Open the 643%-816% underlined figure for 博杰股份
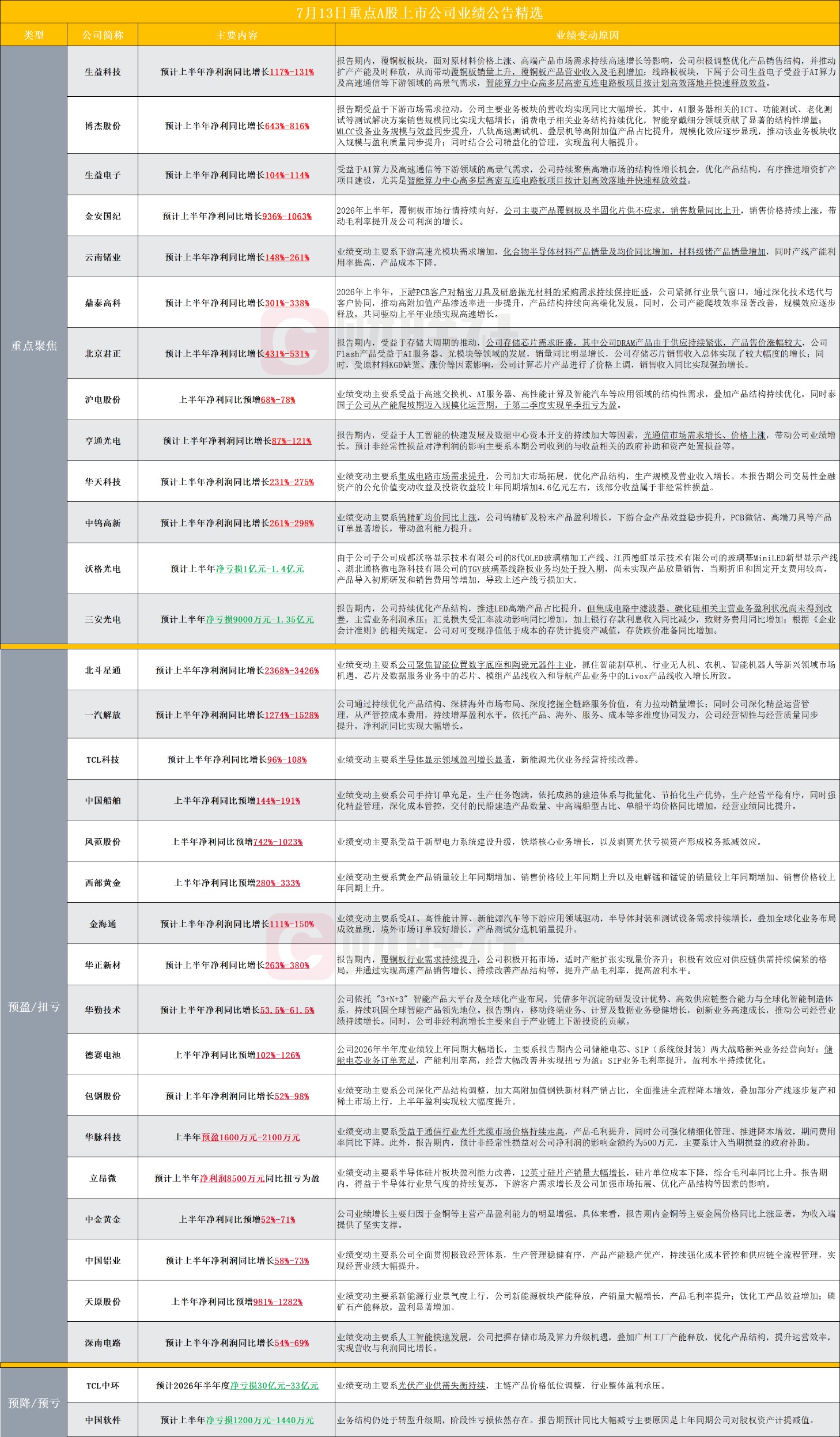The image size is (840, 1437). click(287, 126)
